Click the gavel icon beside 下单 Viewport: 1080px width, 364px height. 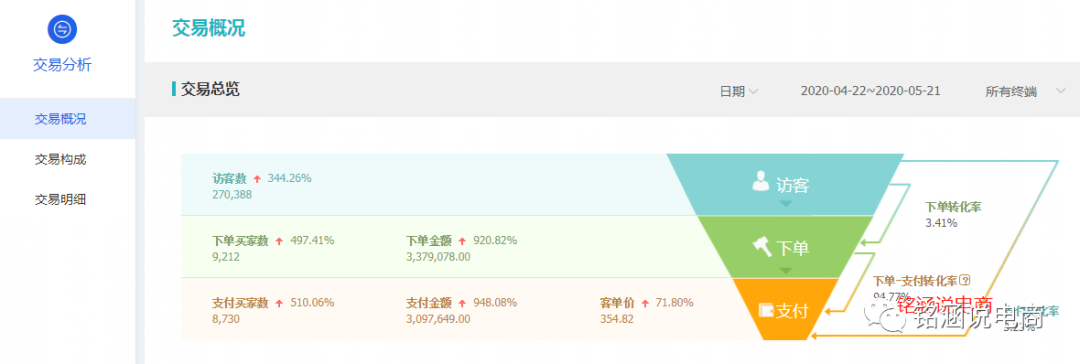tap(760, 244)
